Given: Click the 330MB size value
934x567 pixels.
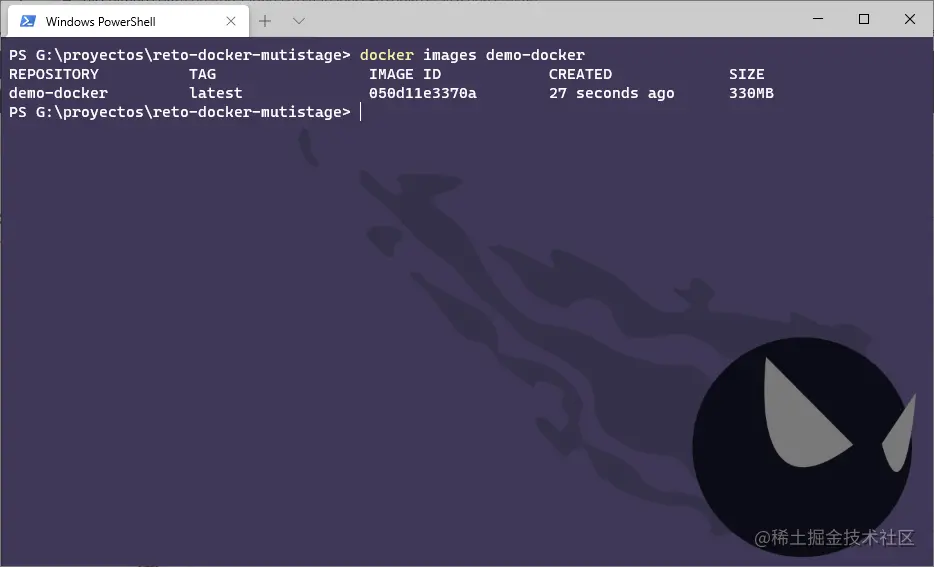Looking at the screenshot, I should [751, 93].
